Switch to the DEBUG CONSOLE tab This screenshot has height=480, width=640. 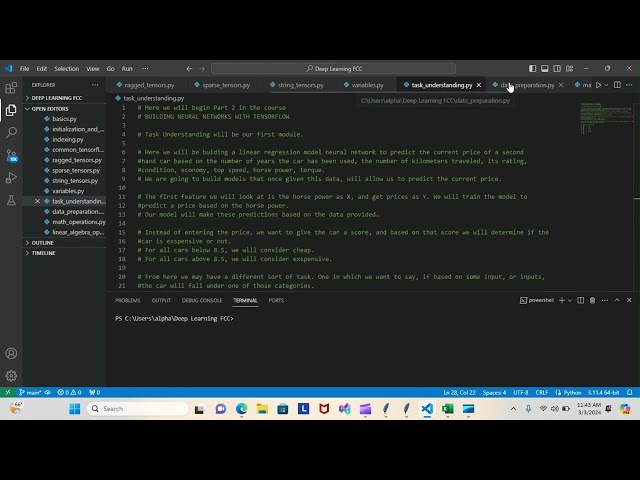click(202, 300)
